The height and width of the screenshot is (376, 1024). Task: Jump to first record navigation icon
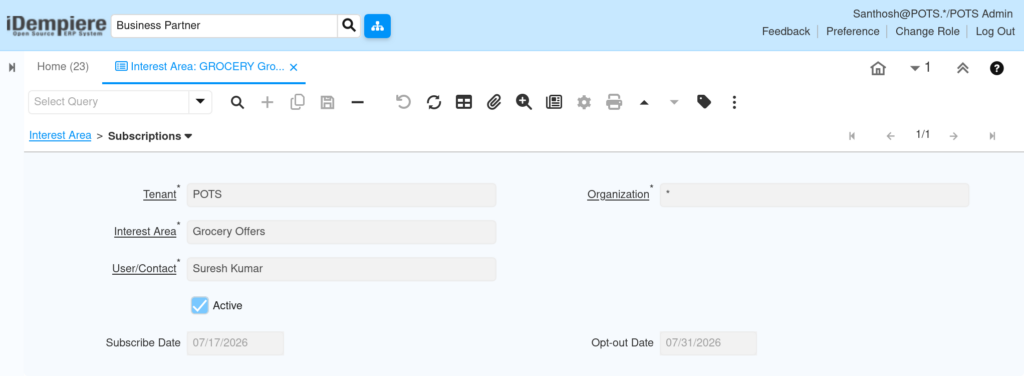pos(852,136)
